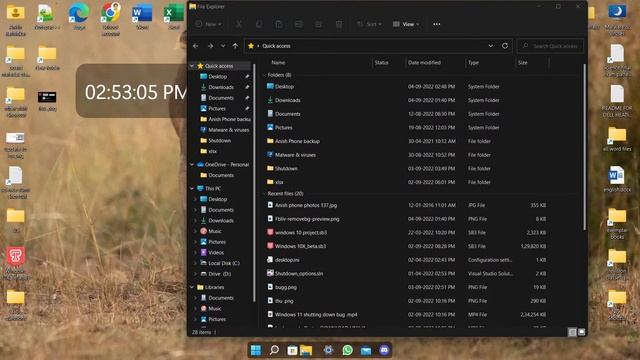Open the recent locations chevron beside Forward
The width and height of the screenshot is (640, 360).
pyautogui.click(x=223, y=46)
